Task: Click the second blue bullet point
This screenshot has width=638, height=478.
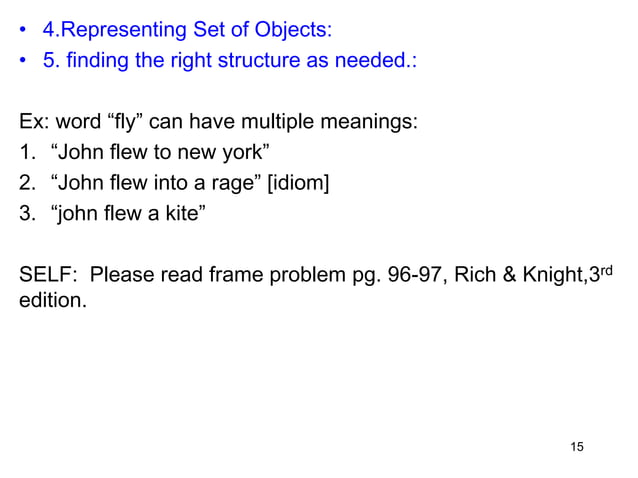Action: (x=23, y=60)
